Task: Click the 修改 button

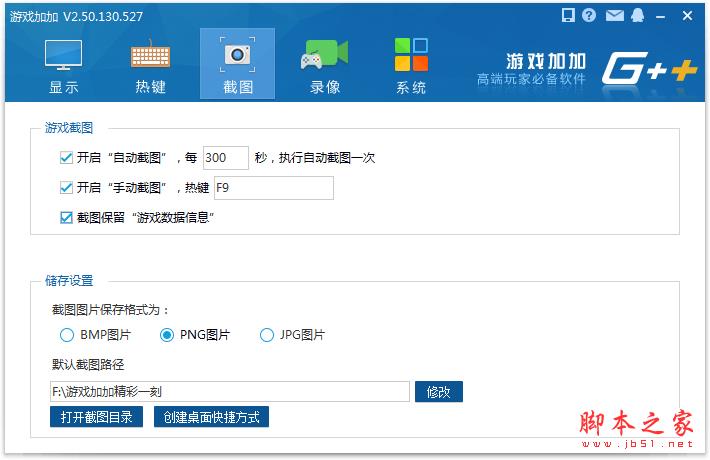Action: coord(439,392)
